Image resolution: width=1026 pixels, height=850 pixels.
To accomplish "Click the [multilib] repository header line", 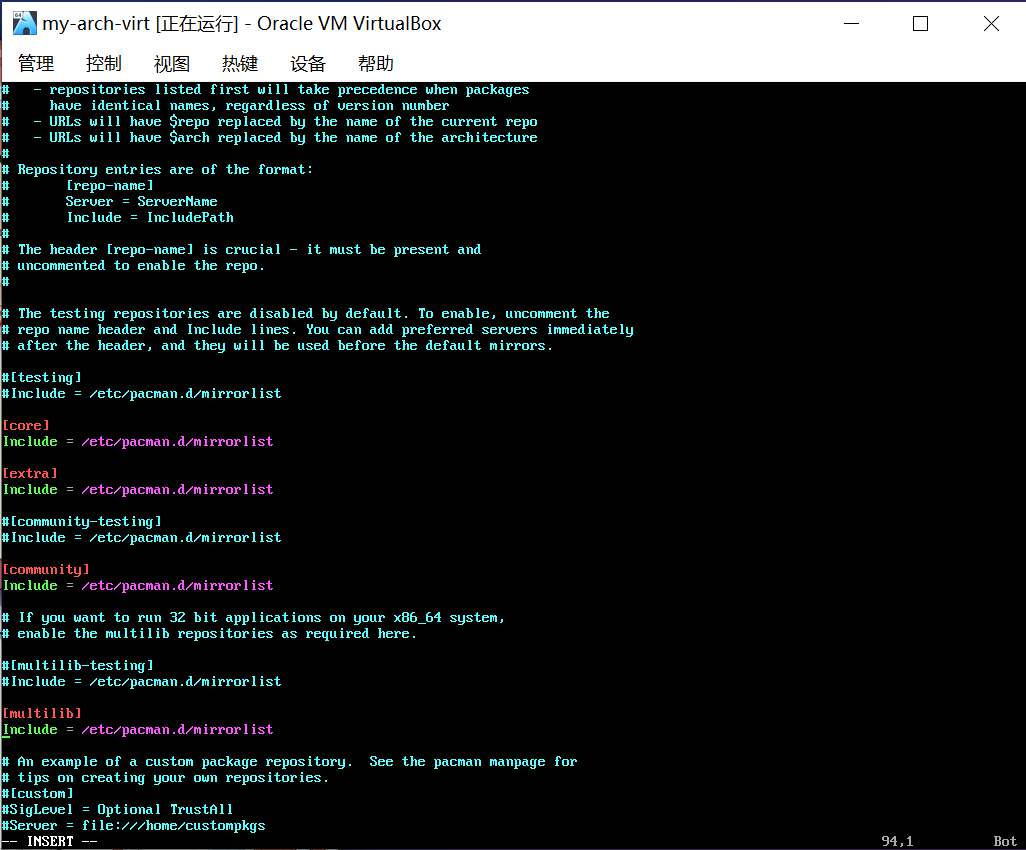I will [x=42, y=713].
